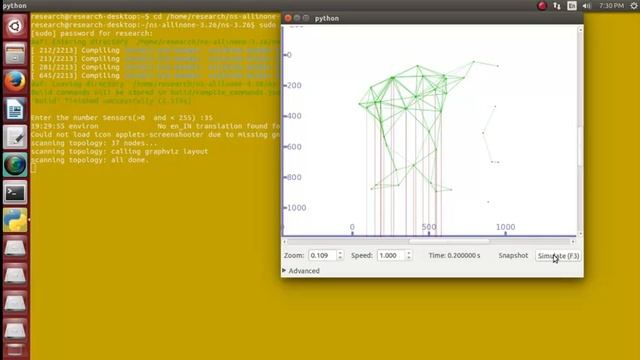640x360 pixels.
Task: Click 'scanning topology: all done.' terminal line
Action: tap(90, 160)
